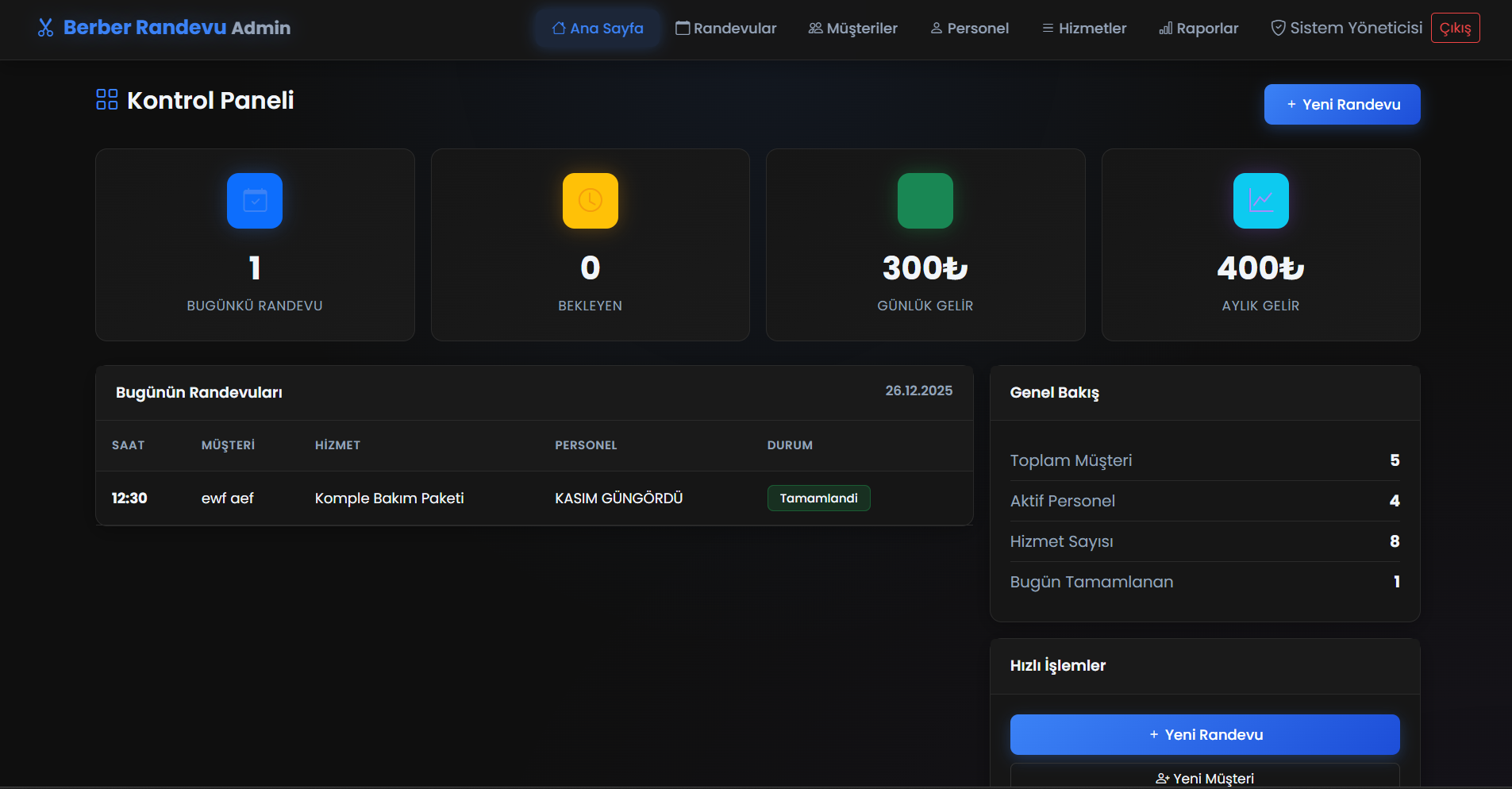Viewport: 1512px width, 789px height.
Task: Select customer name ewf aef
Action: click(x=228, y=498)
